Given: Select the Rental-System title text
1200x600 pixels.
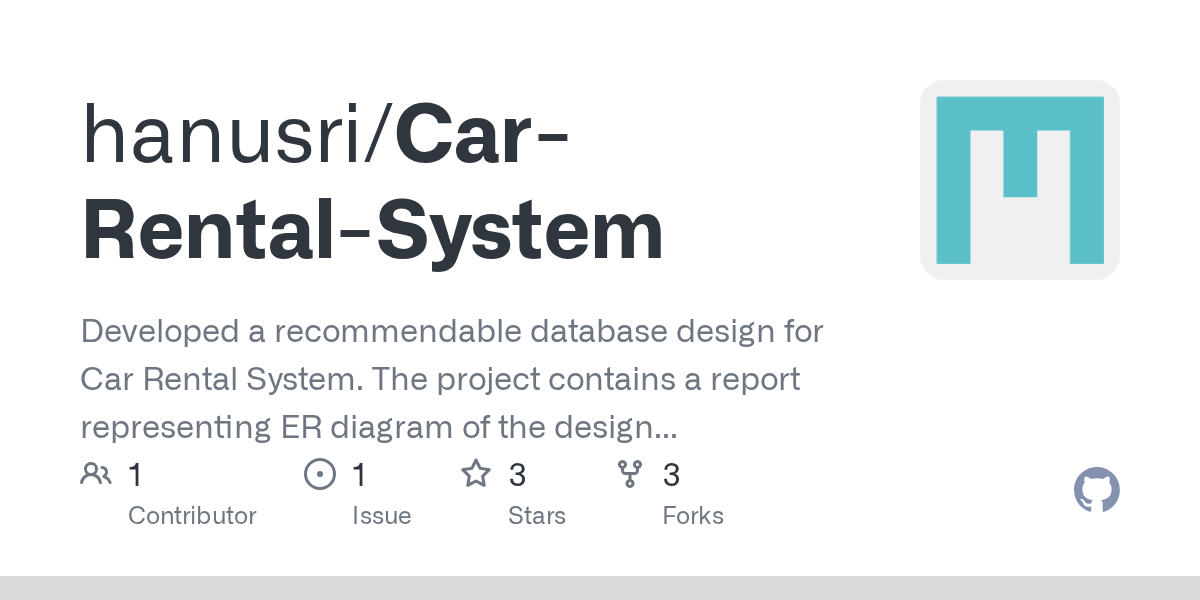Looking at the screenshot, I should [372, 231].
